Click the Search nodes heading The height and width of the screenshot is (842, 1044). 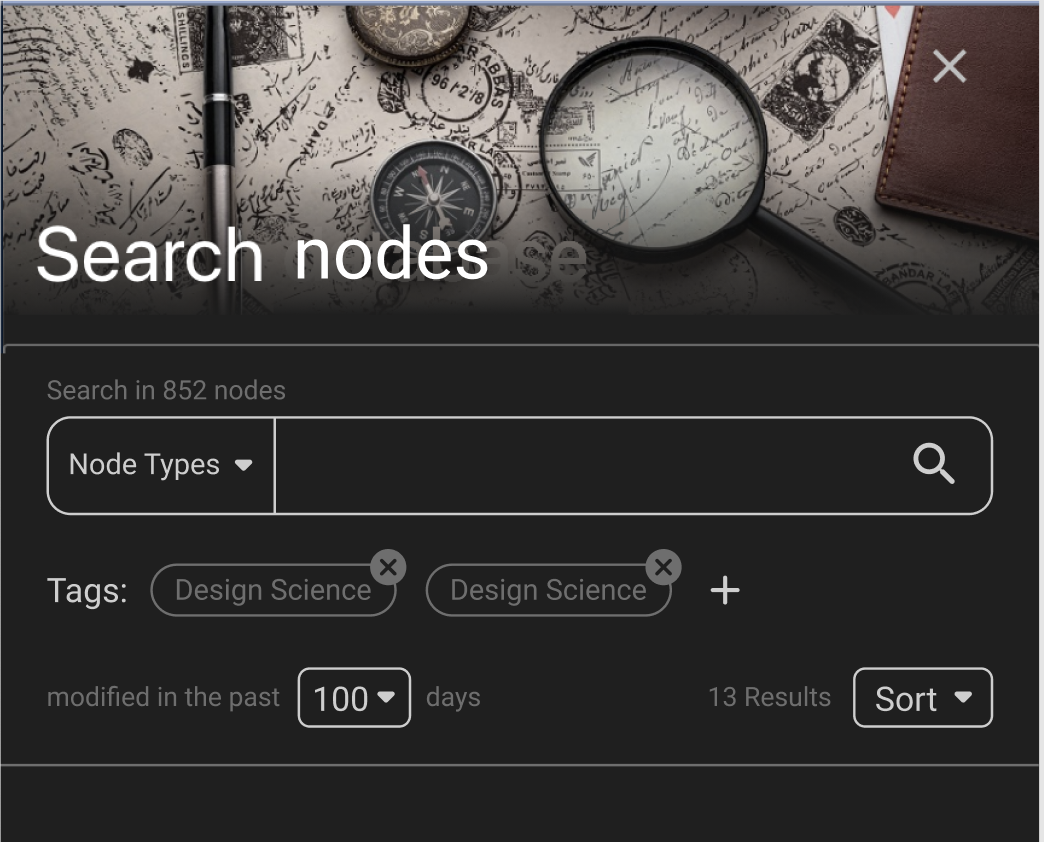coord(262,255)
